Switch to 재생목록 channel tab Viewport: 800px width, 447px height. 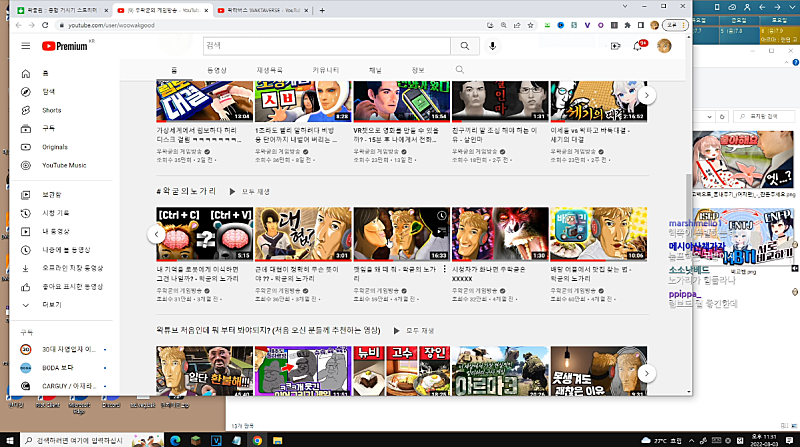[x=270, y=69]
